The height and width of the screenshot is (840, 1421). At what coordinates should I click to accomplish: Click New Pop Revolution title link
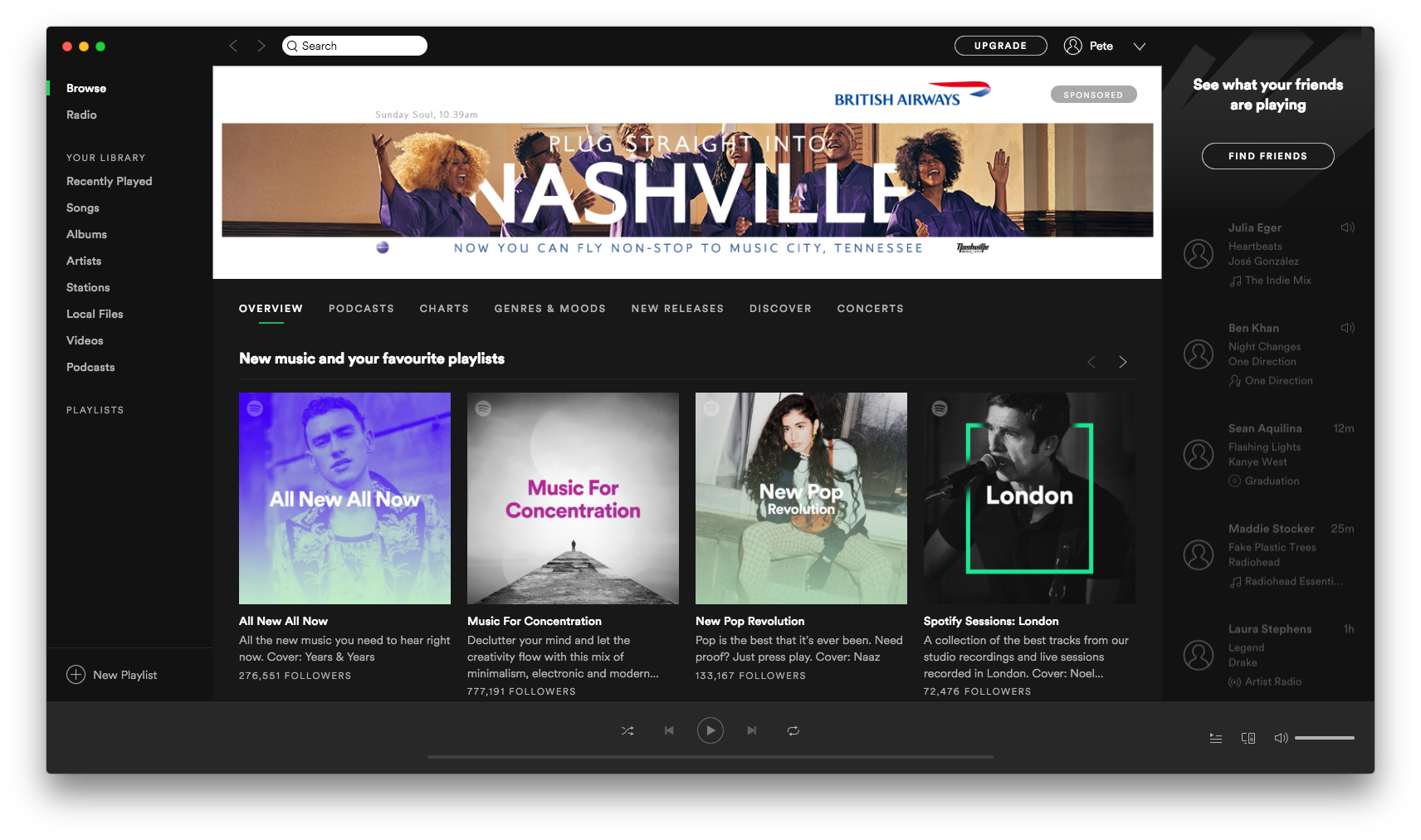pyautogui.click(x=750, y=621)
